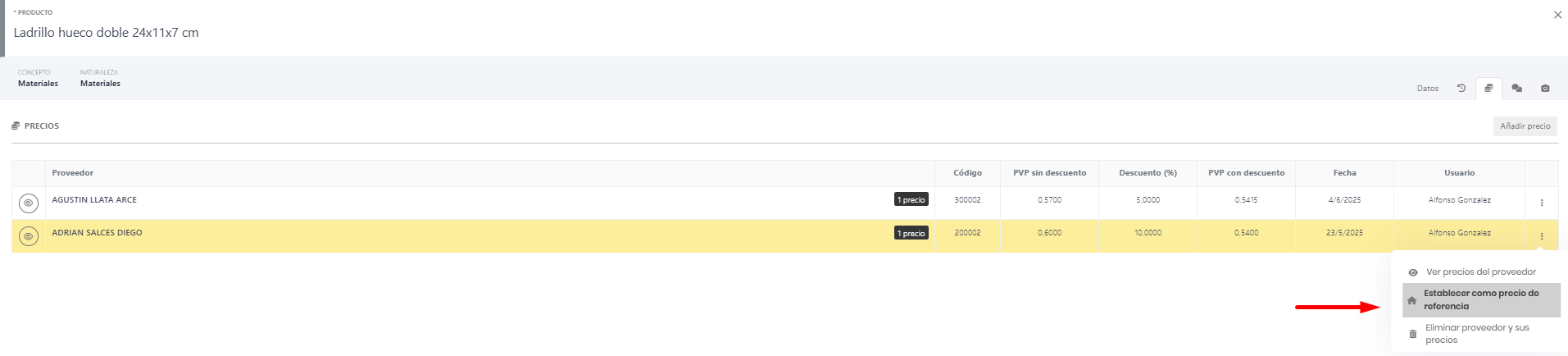Image resolution: width=1568 pixels, height=356 pixels.
Task: Click the house icon for reference price
Action: pos(1411,300)
